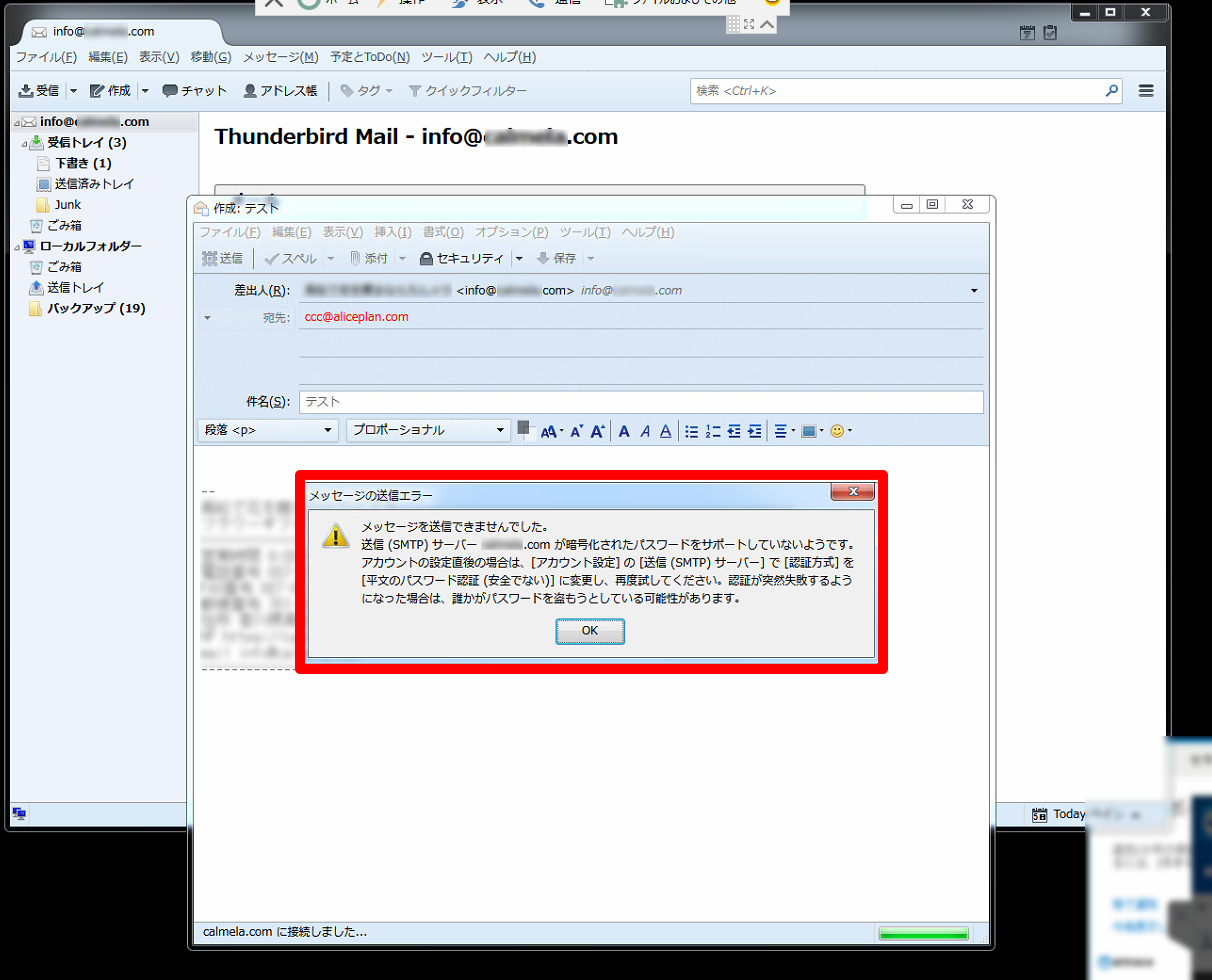Select 受信トレイ (3) folder
1212x980 pixels.
[x=86, y=143]
